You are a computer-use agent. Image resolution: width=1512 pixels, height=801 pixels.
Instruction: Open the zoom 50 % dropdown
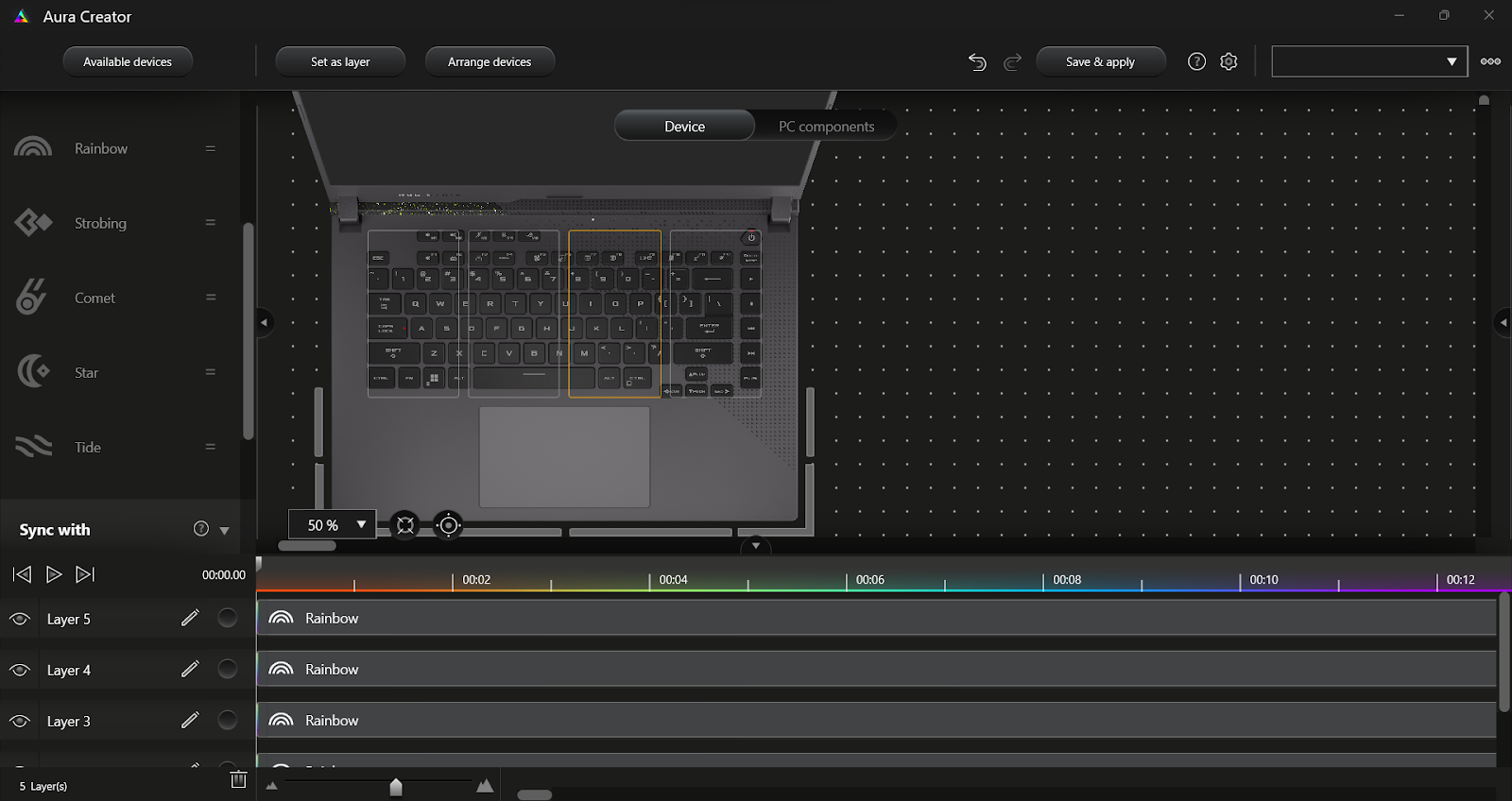[333, 524]
